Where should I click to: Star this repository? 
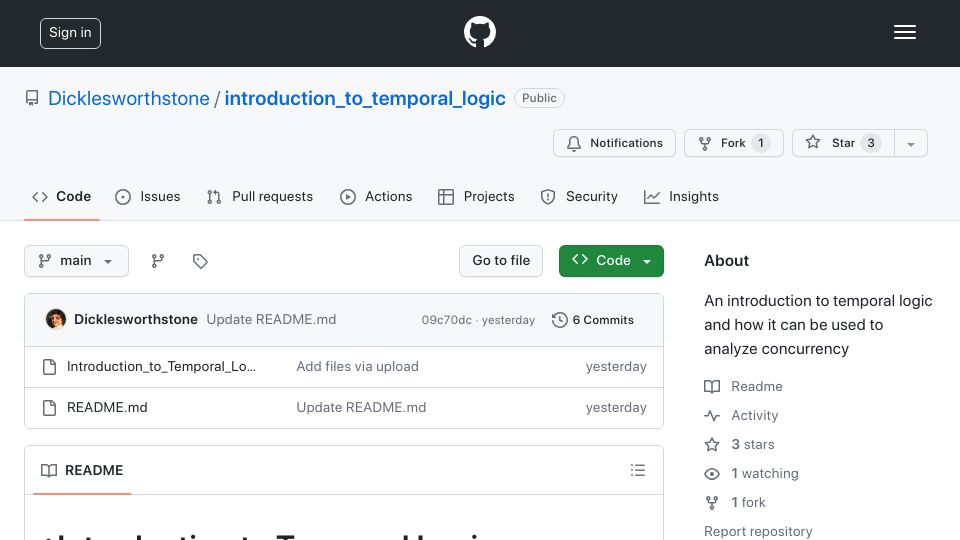(x=843, y=143)
